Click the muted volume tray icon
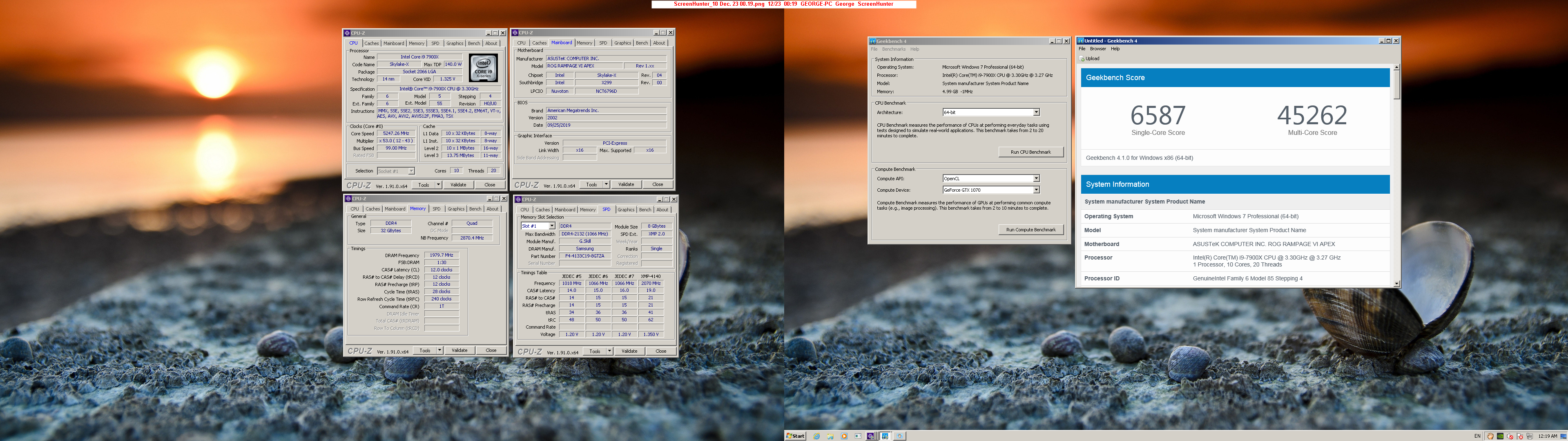This screenshot has width=1568, height=441. [1510, 436]
